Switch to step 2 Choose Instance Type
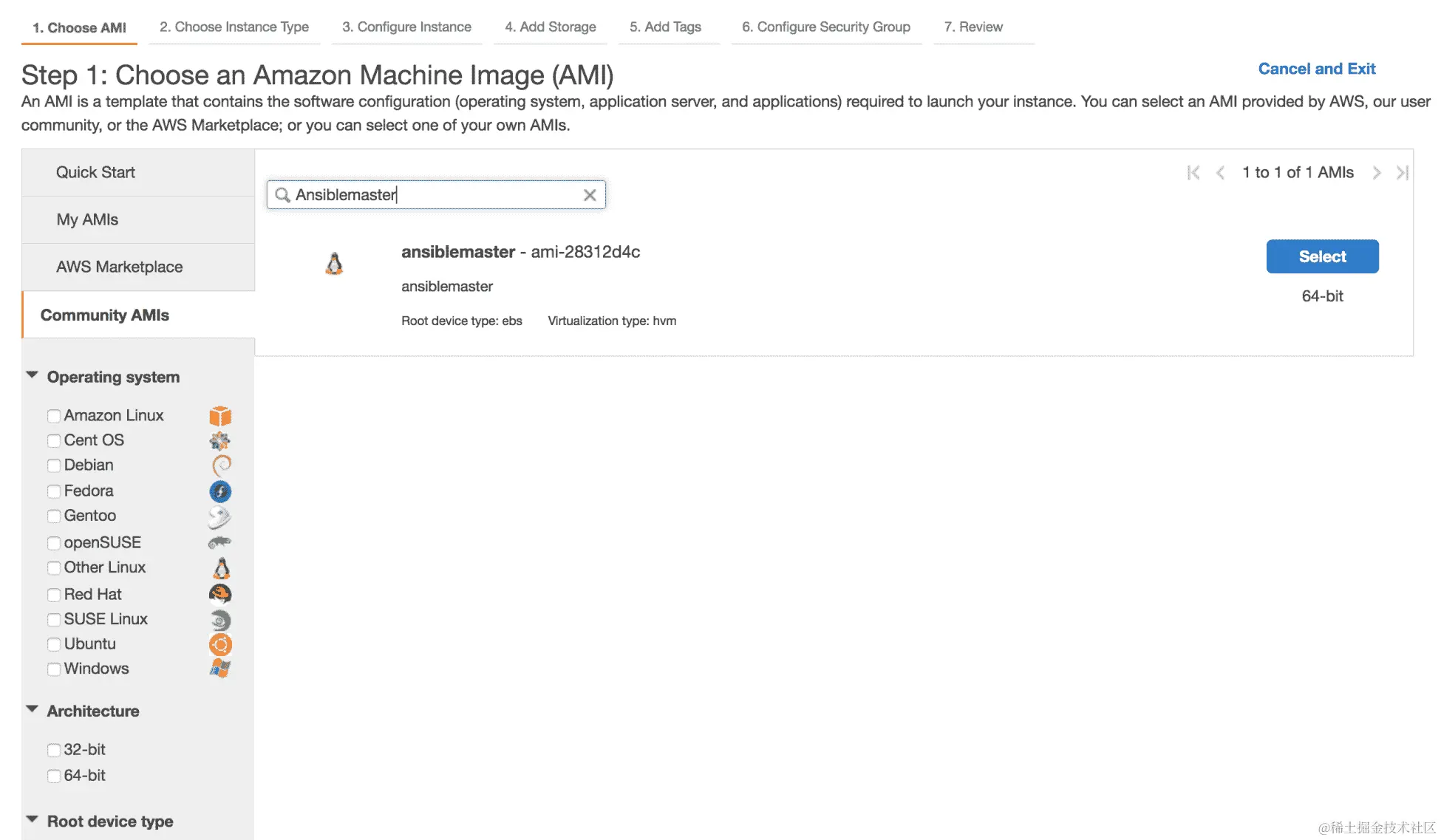This screenshot has height=840, width=1441. pos(234,27)
